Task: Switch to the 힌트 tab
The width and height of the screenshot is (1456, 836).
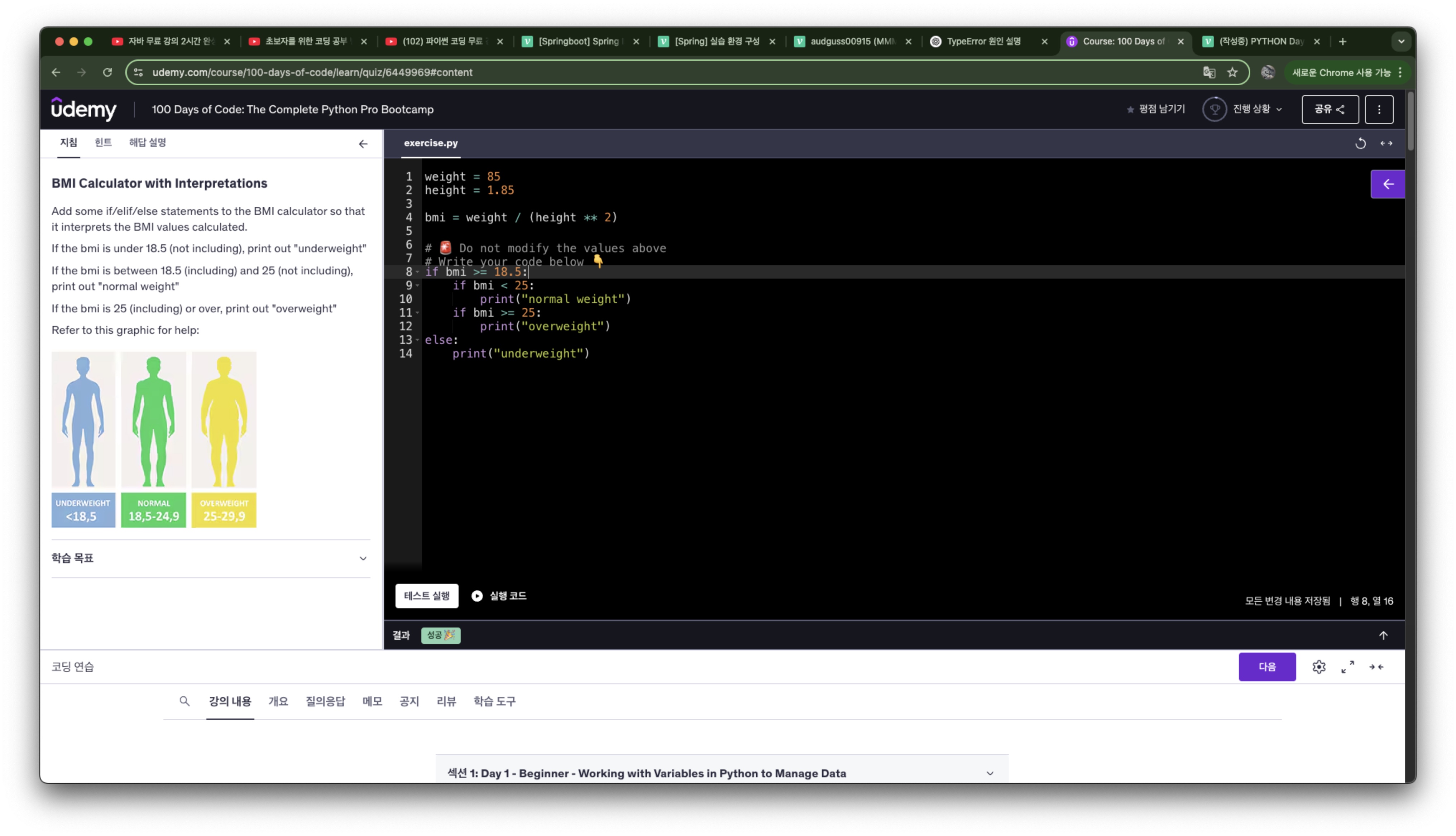Action: (103, 143)
